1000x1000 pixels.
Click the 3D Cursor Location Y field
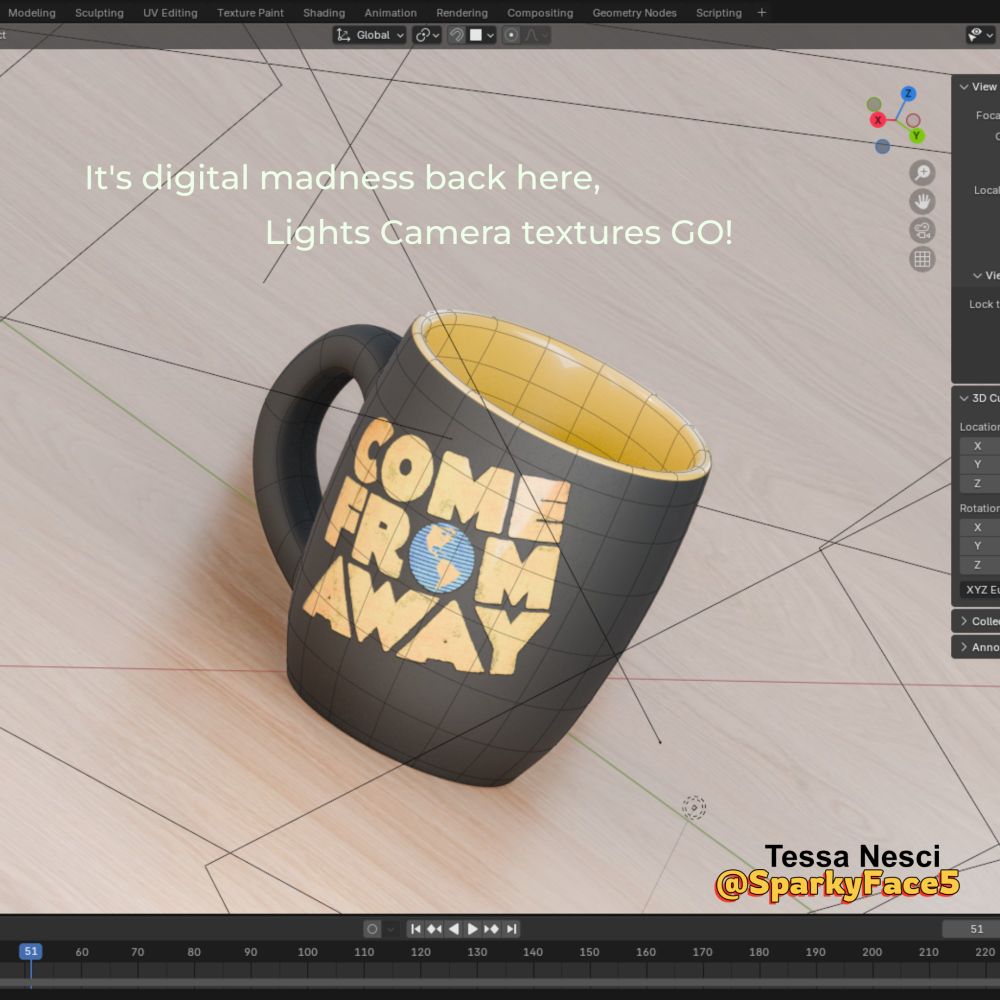980,464
